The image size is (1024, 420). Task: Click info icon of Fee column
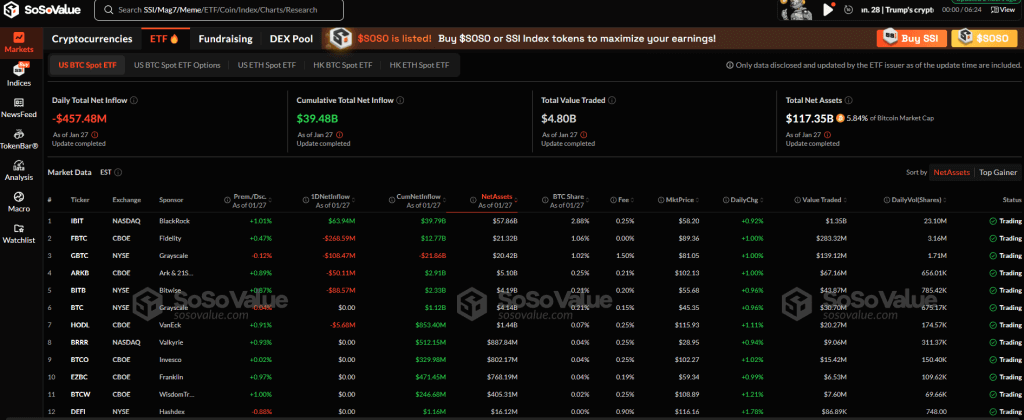[613, 200]
